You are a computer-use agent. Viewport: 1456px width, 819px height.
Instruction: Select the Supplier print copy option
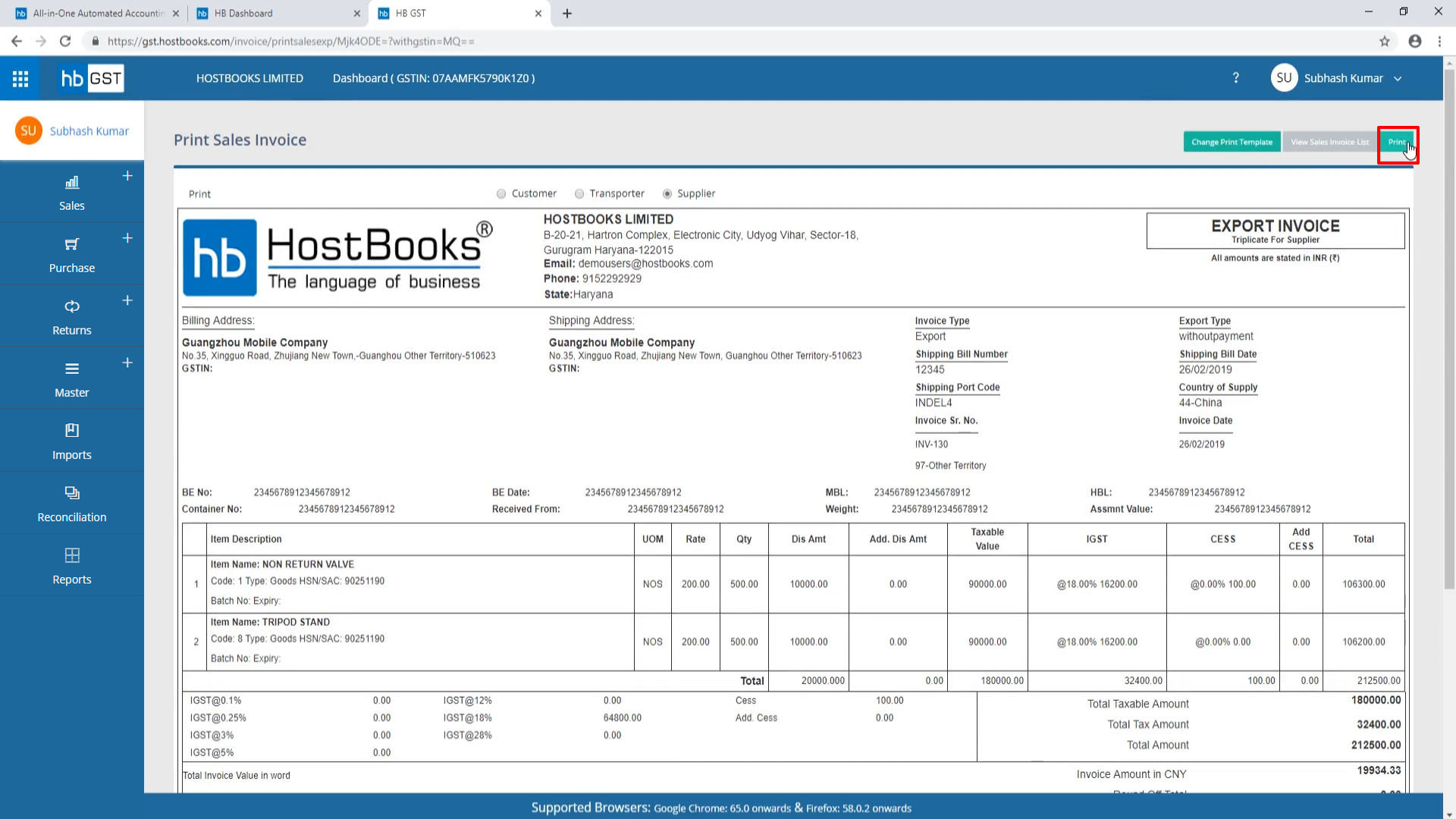(667, 193)
